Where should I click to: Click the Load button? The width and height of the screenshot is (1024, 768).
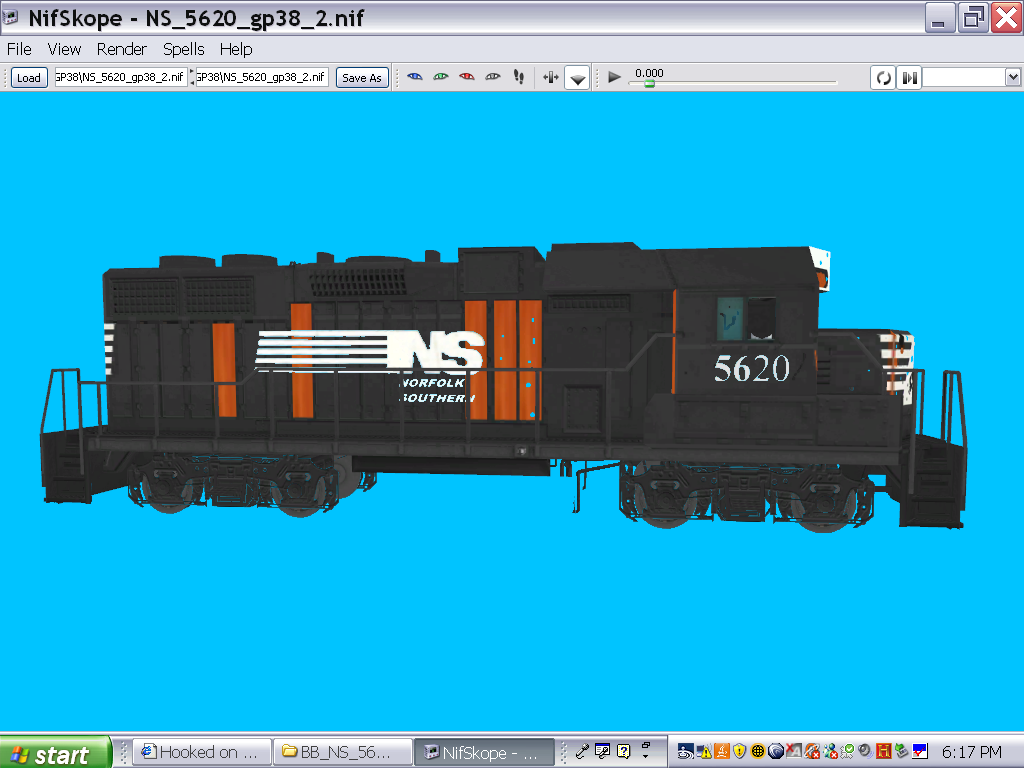tap(29, 78)
